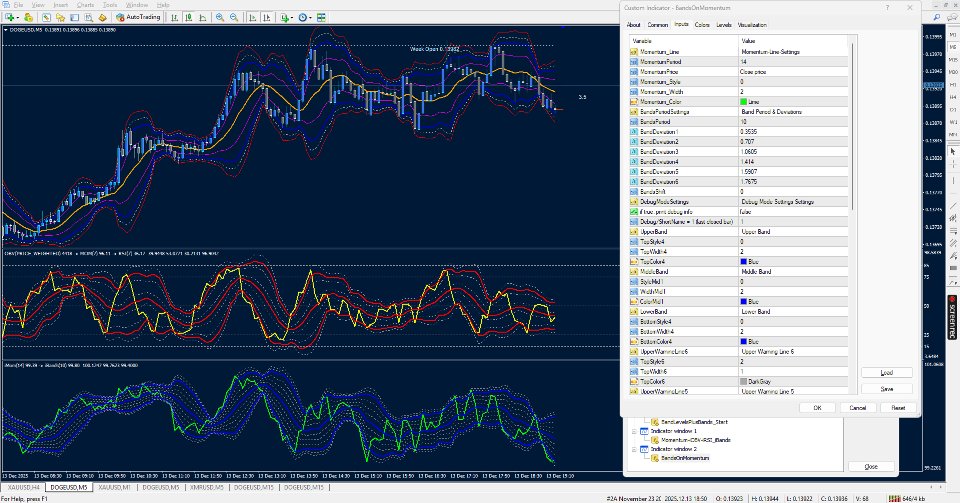Collapse the Indicator window 2 tree node
The height and width of the screenshot is (503, 960).
click(634, 449)
